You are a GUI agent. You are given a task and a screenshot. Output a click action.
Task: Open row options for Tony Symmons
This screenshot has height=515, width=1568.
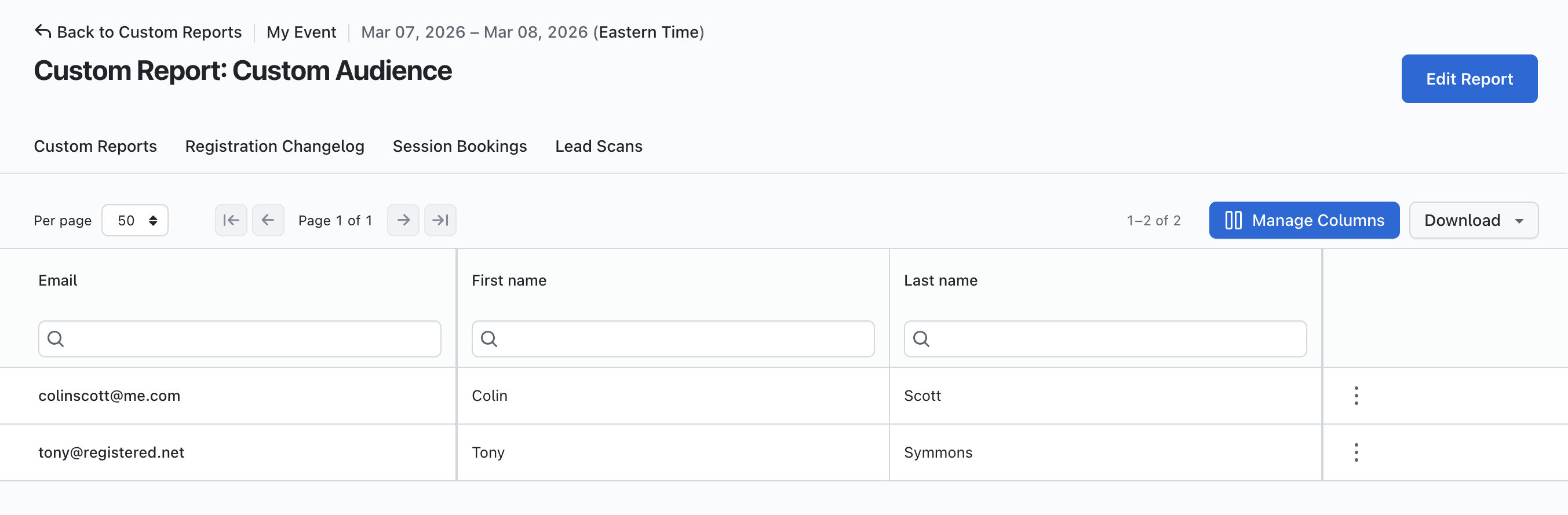pos(1355,452)
